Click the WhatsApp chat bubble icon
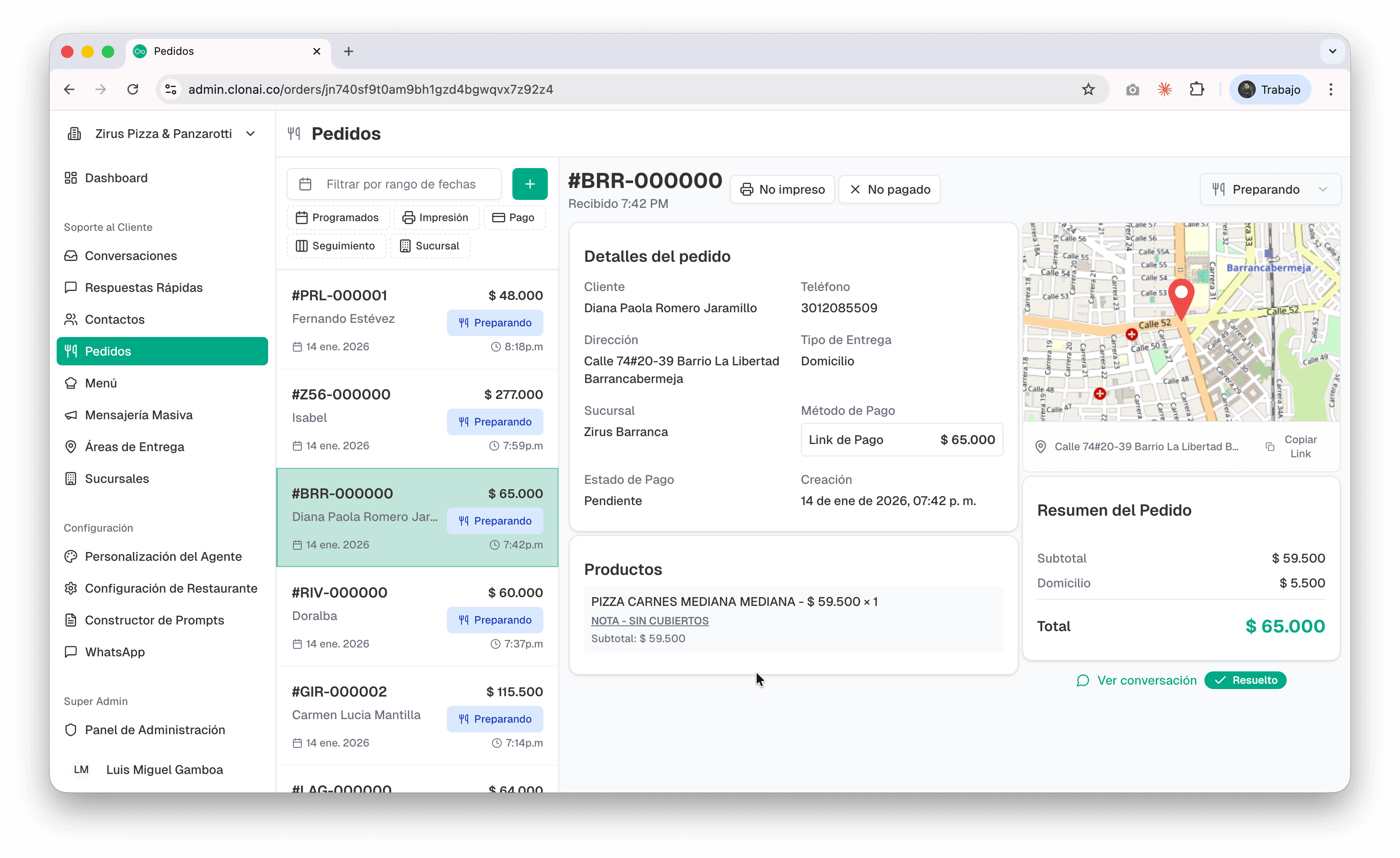Screen dimensions: 1400x858 point(70,652)
